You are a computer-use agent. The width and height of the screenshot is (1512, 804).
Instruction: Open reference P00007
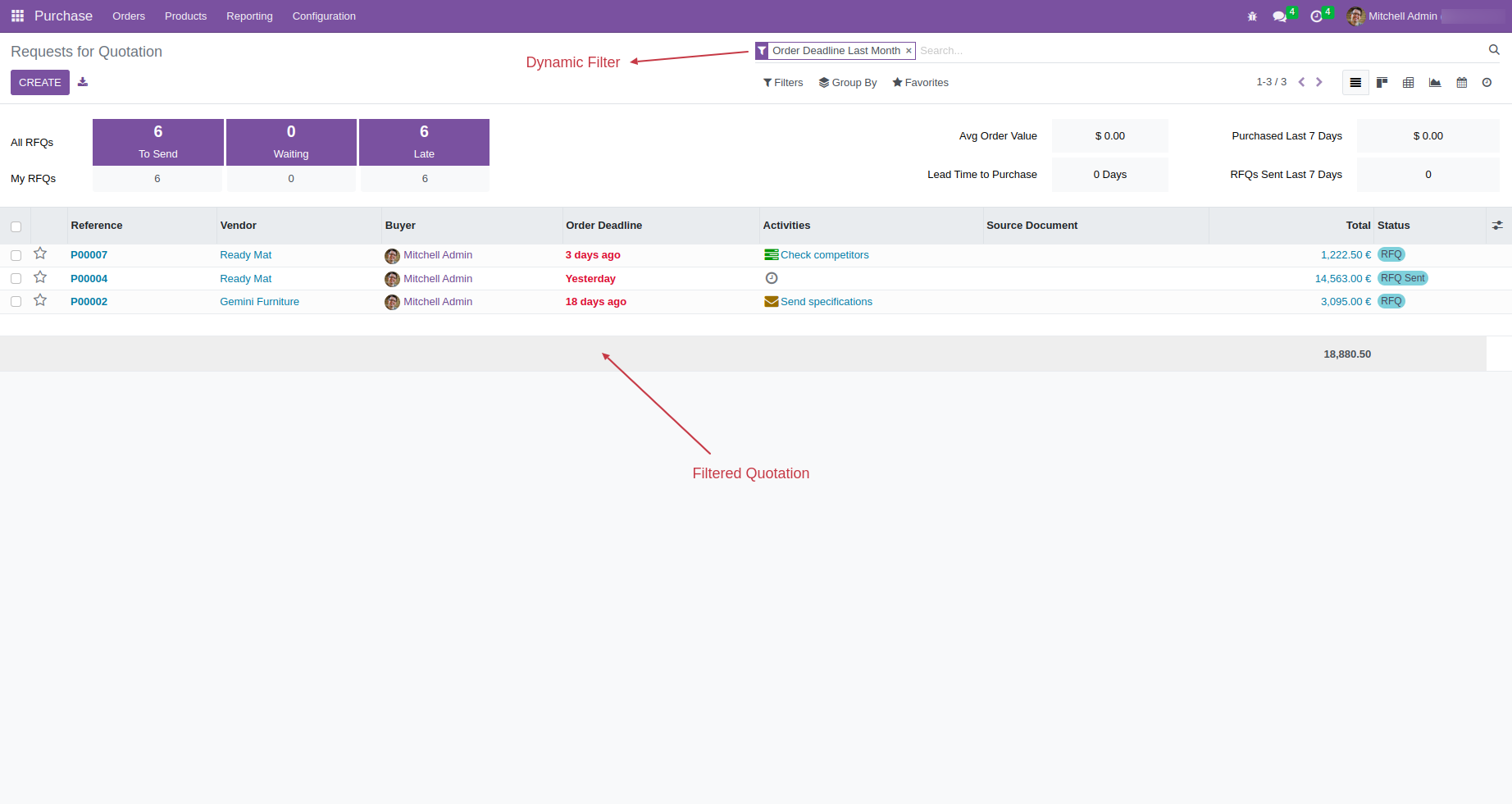[x=89, y=255]
